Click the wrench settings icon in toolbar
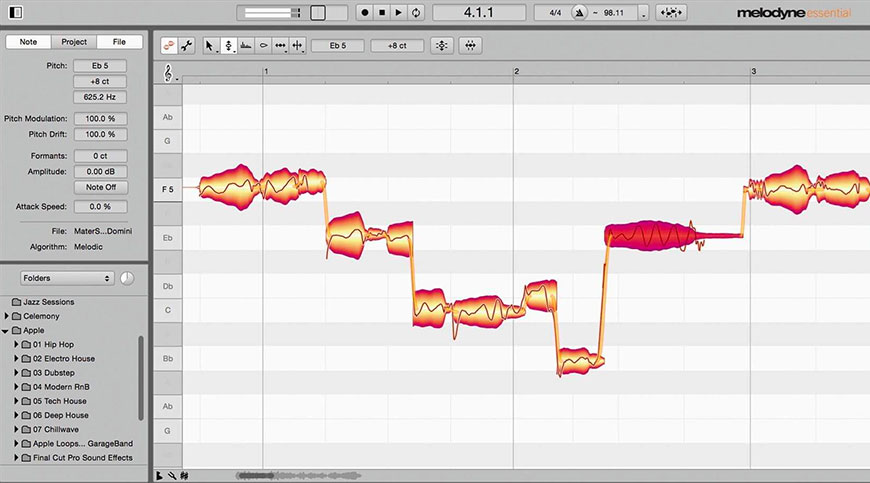The height and width of the screenshot is (483, 870). click(186, 46)
